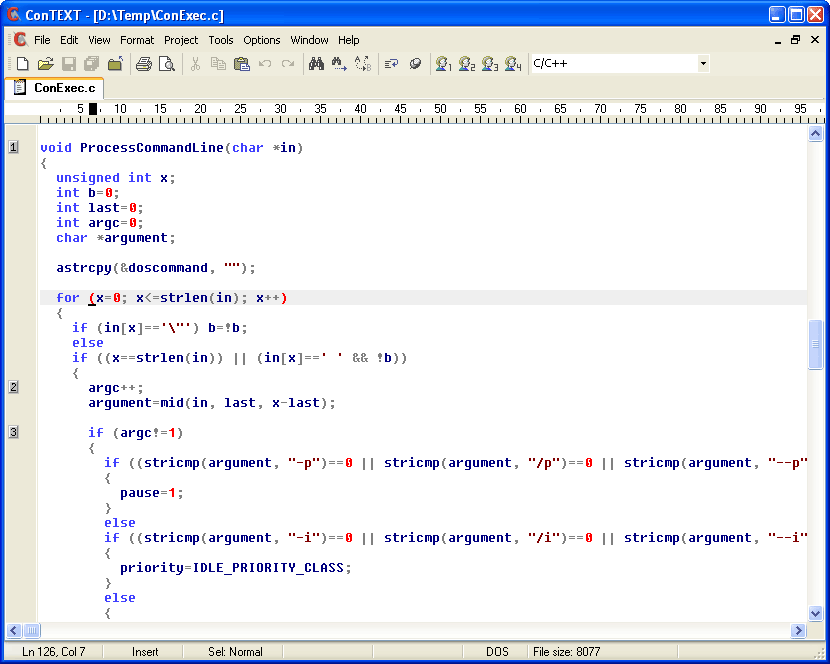
Task: Click the New file icon
Action: (x=22, y=64)
